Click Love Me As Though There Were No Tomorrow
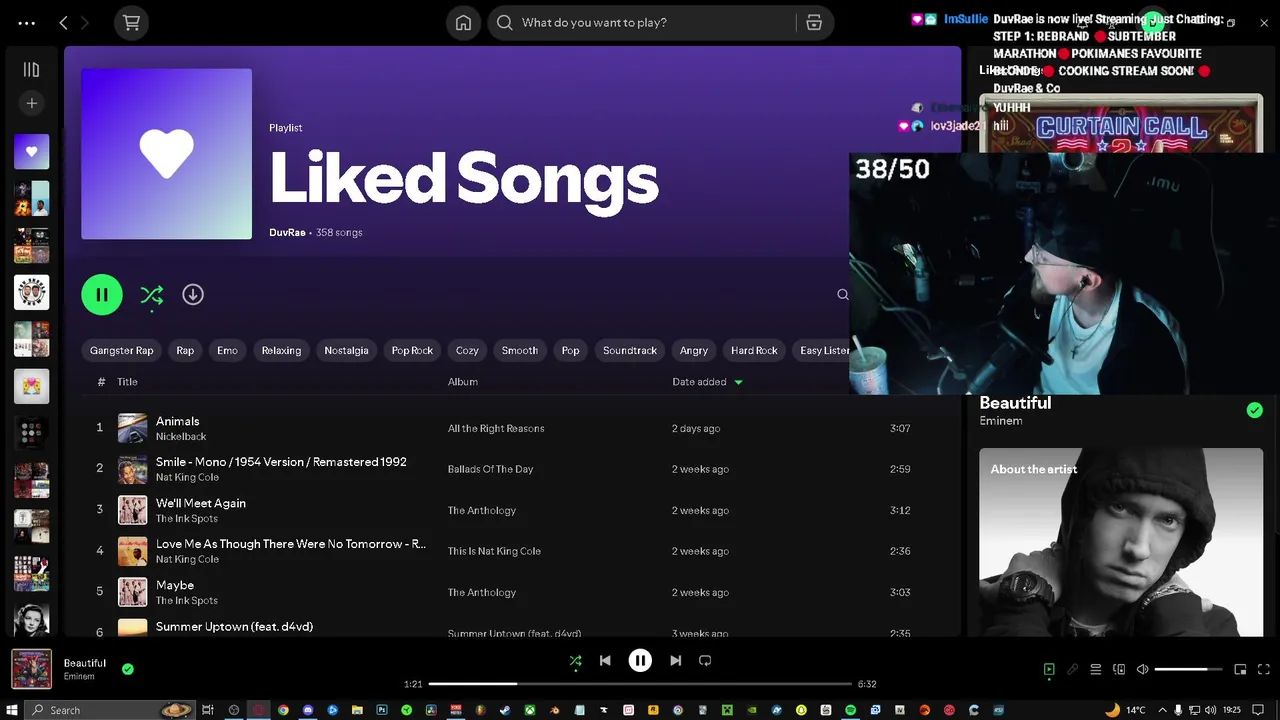Viewport: 1280px width, 720px height. point(291,545)
